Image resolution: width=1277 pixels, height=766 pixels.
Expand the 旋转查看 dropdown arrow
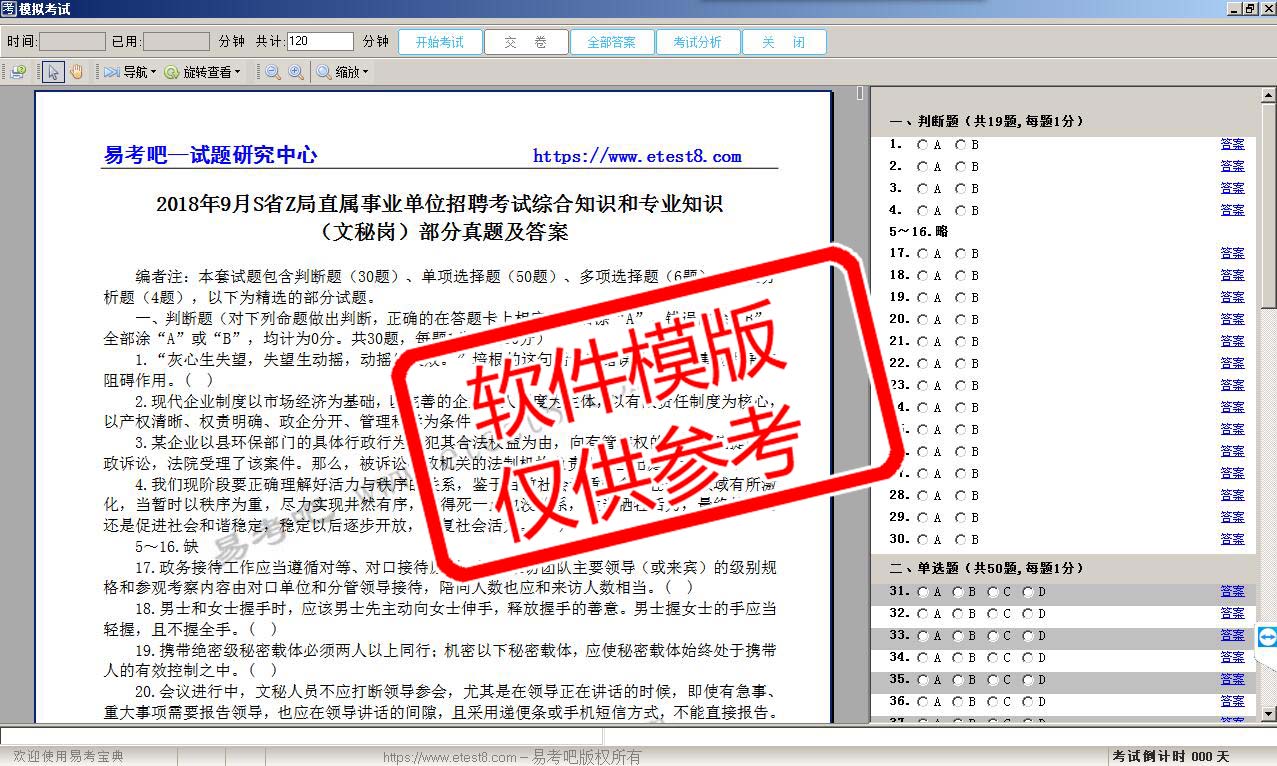click(x=237, y=72)
